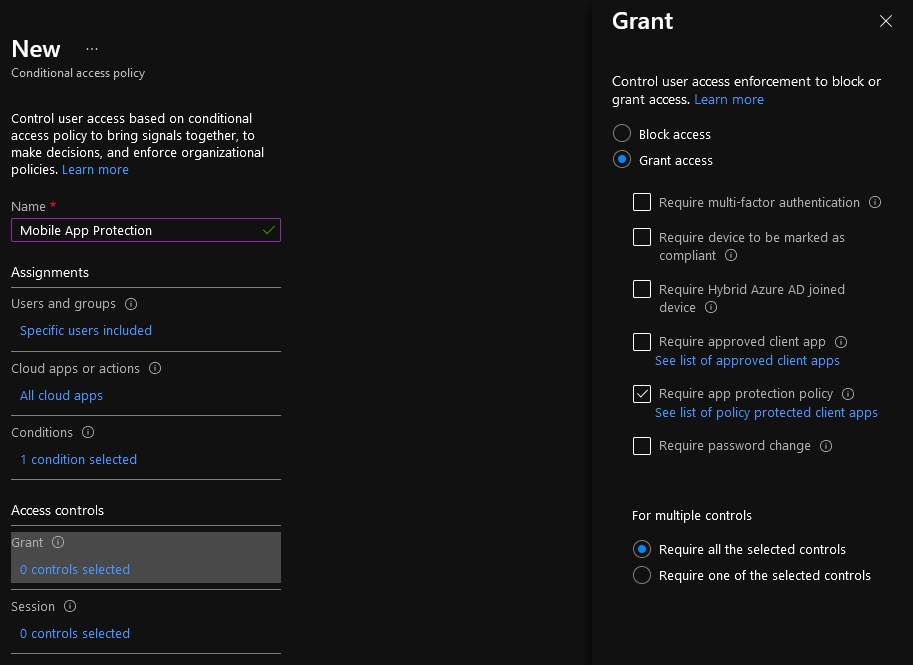Enable Require multi-factor authentication checkbox
Image resolution: width=913 pixels, height=665 pixels.
point(642,202)
